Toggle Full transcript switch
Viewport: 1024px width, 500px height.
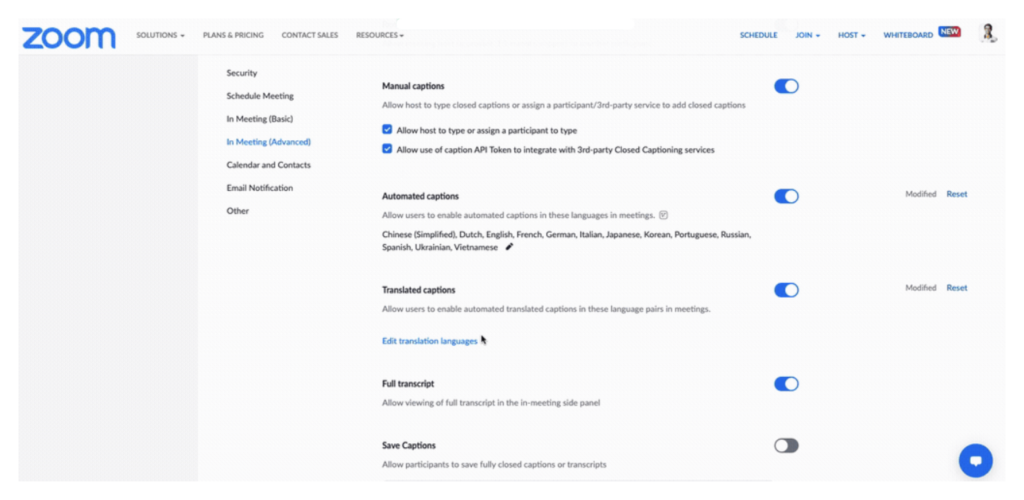[786, 384]
